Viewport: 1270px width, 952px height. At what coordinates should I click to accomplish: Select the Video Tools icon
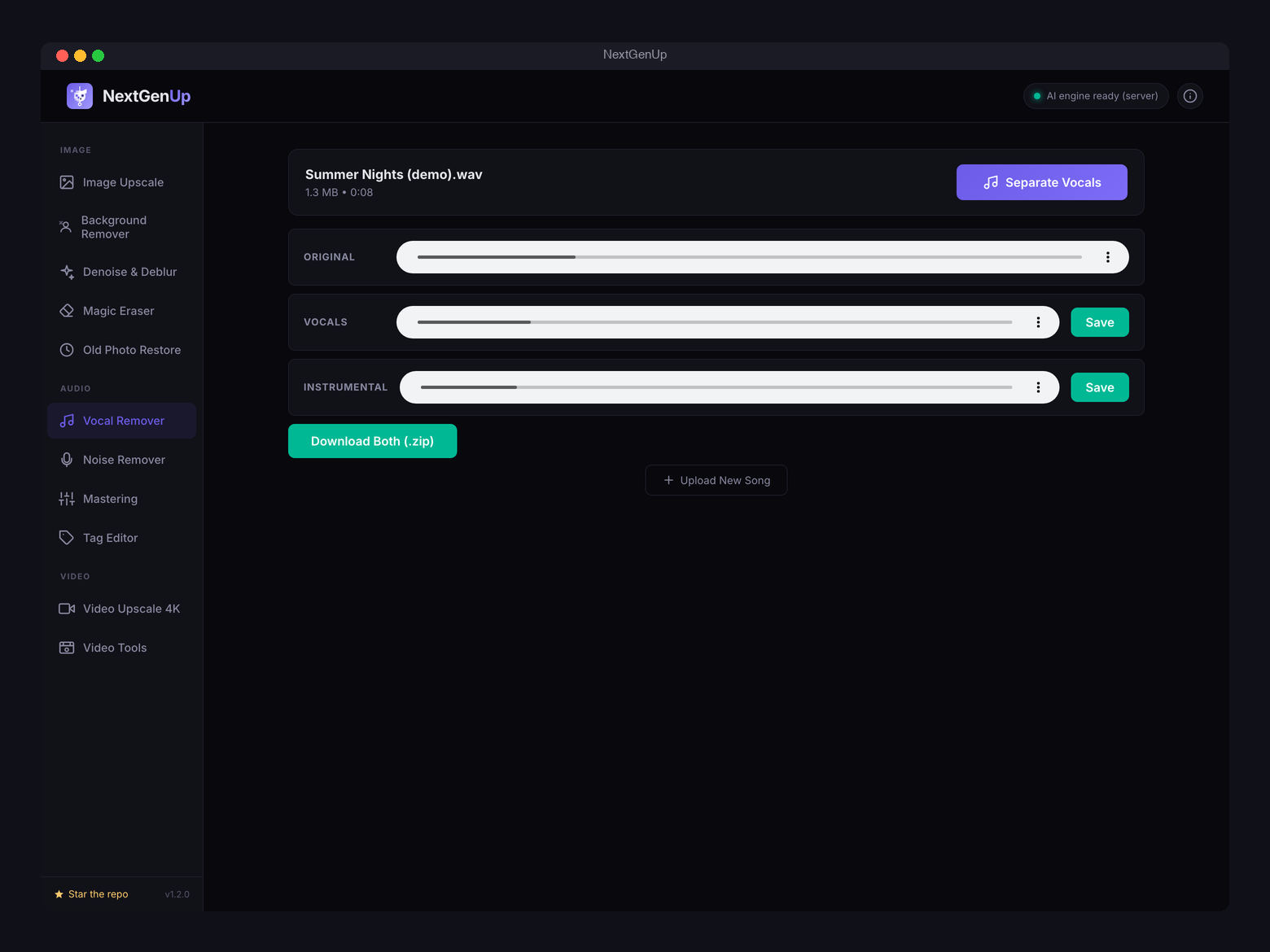click(x=67, y=648)
